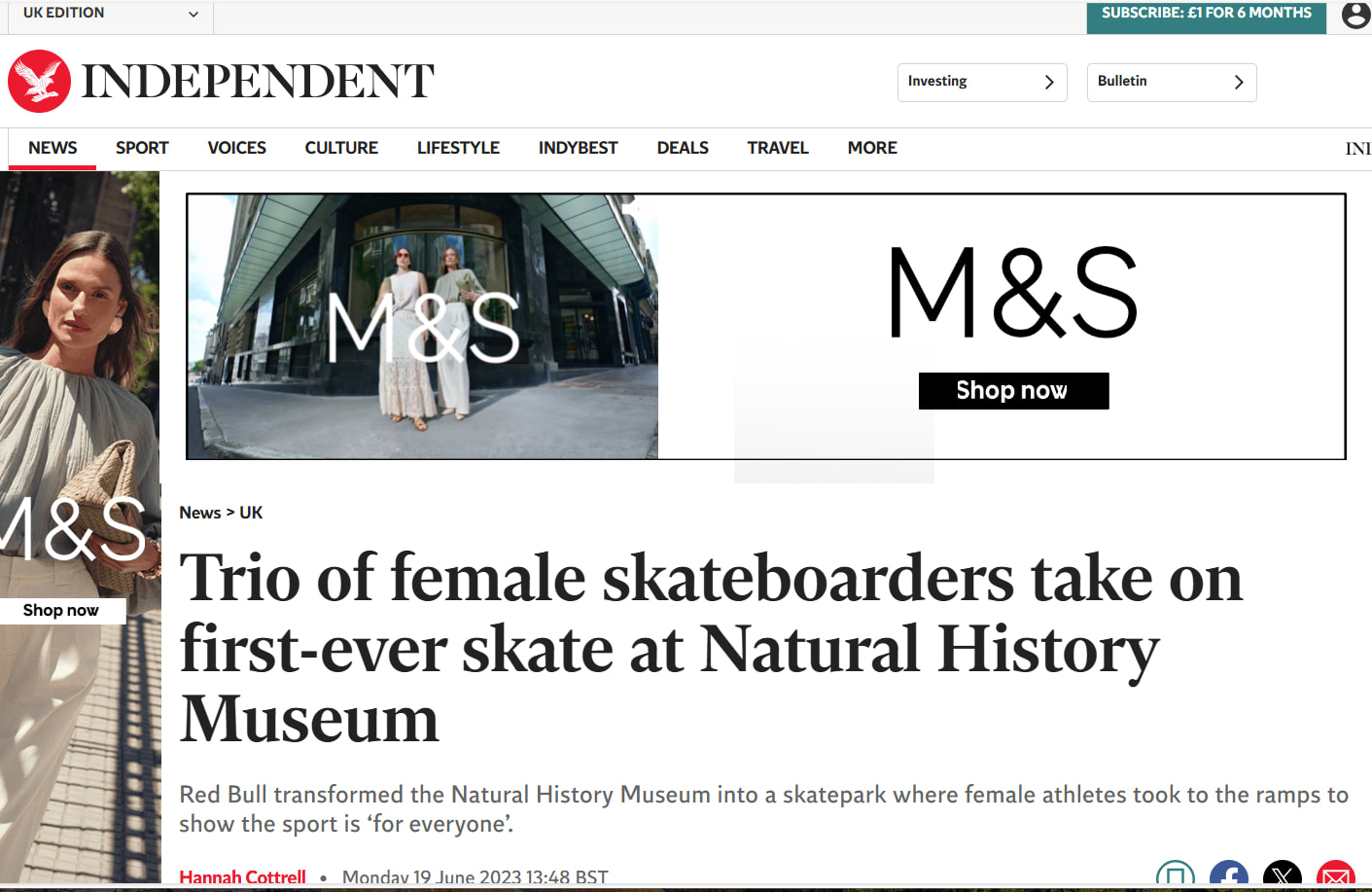Click the Bulletin link chevron arrow
The width and height of the screenshot is (1372, 892).
tap(1238, 83)
